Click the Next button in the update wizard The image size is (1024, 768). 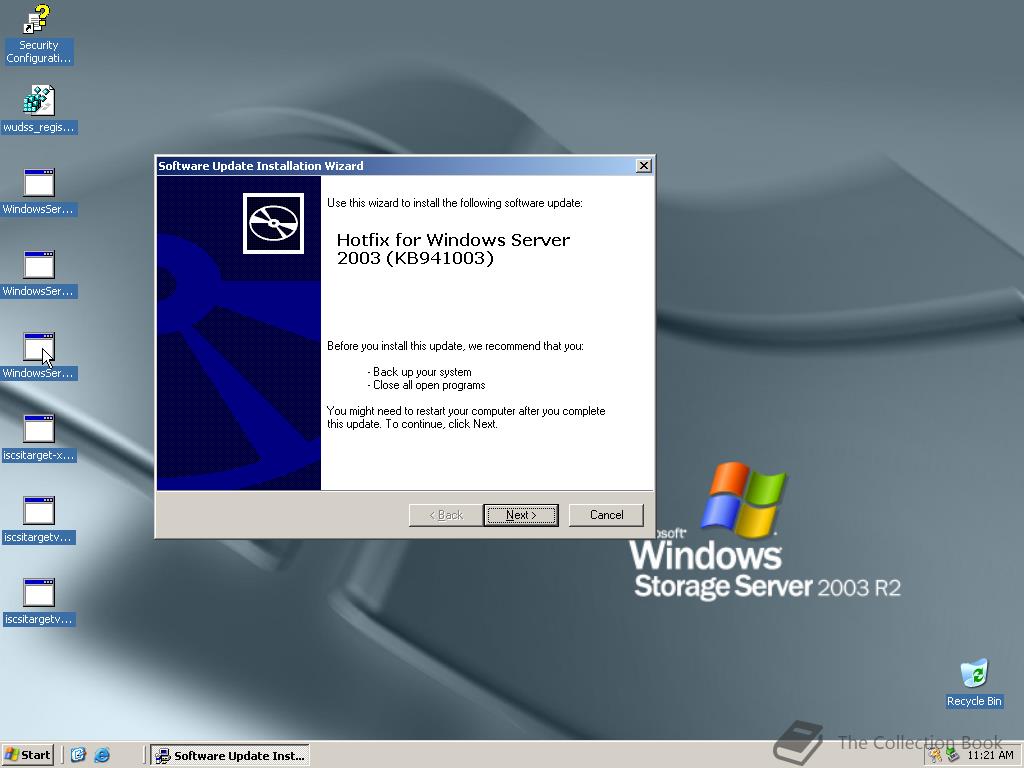520,515
